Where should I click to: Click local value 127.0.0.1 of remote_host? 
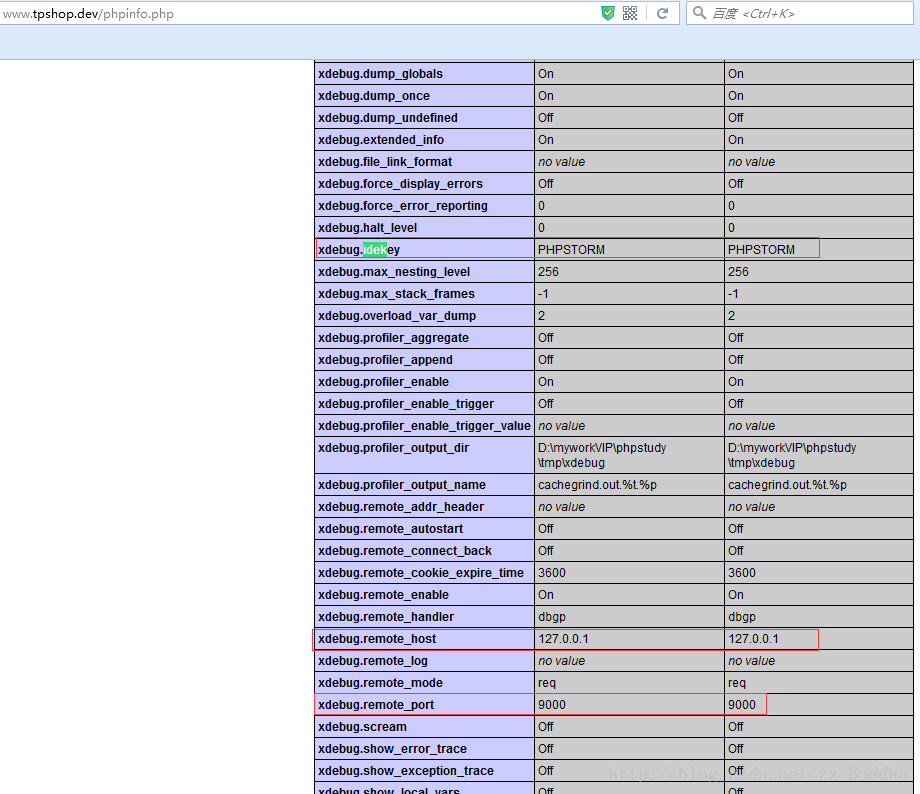point(563,639)
